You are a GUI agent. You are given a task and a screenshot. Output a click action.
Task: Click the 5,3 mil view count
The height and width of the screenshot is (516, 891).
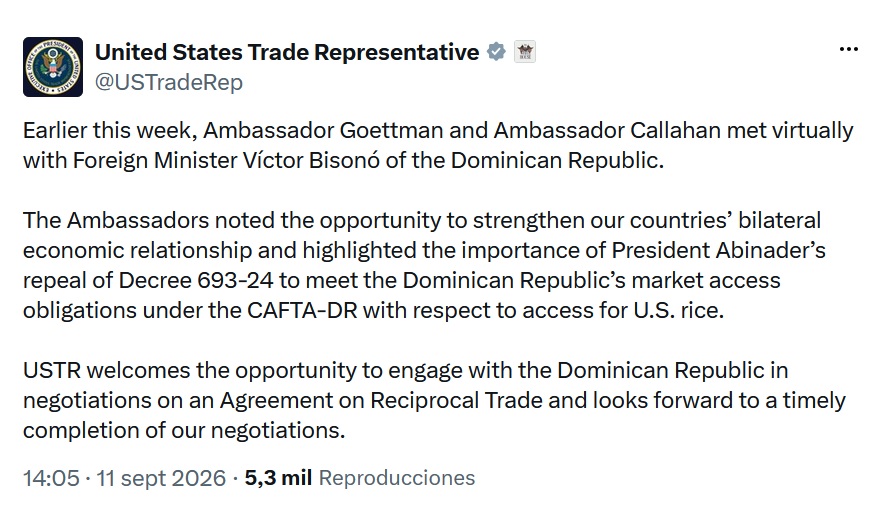(x=278, y=478)
